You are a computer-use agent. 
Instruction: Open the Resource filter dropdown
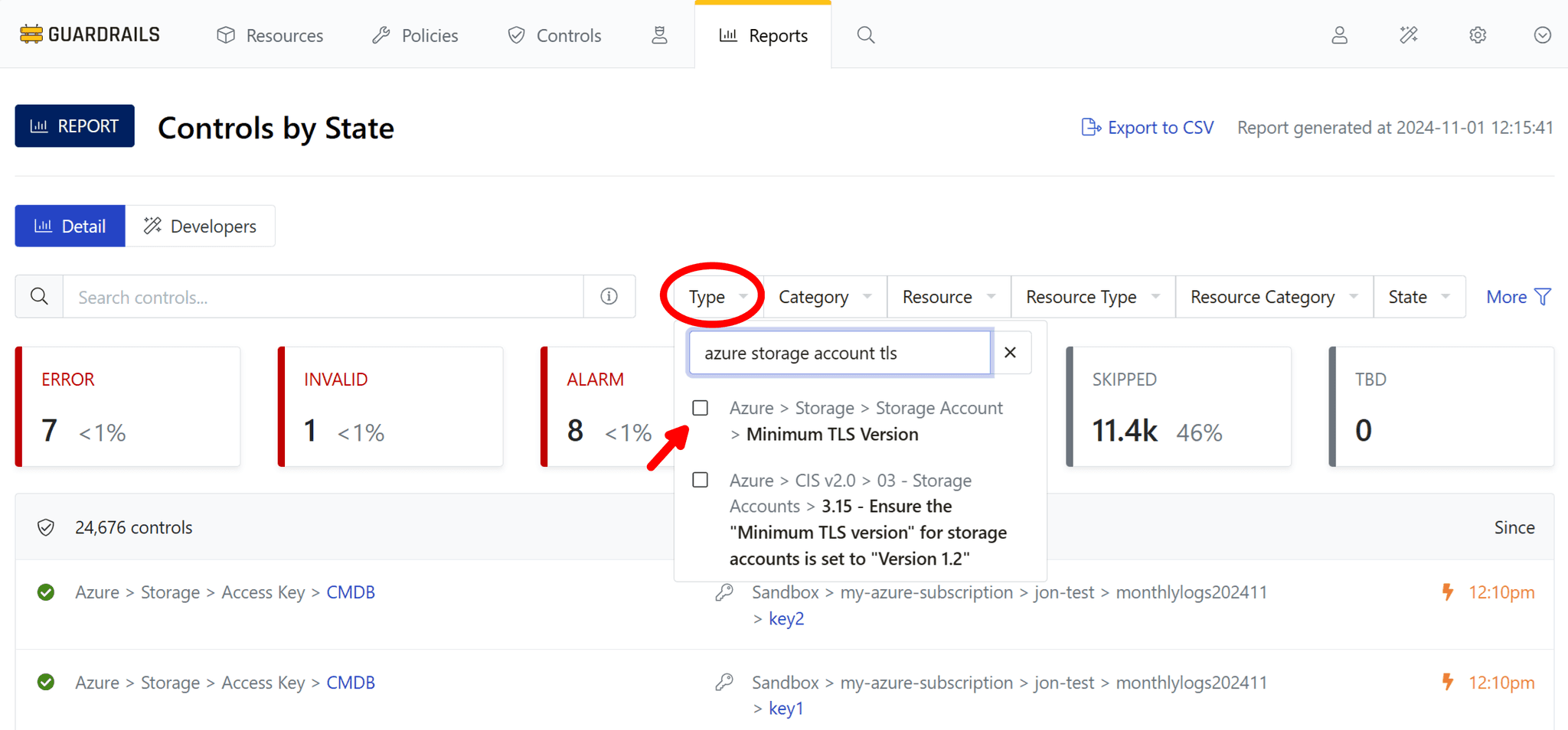tap(949, 296)
